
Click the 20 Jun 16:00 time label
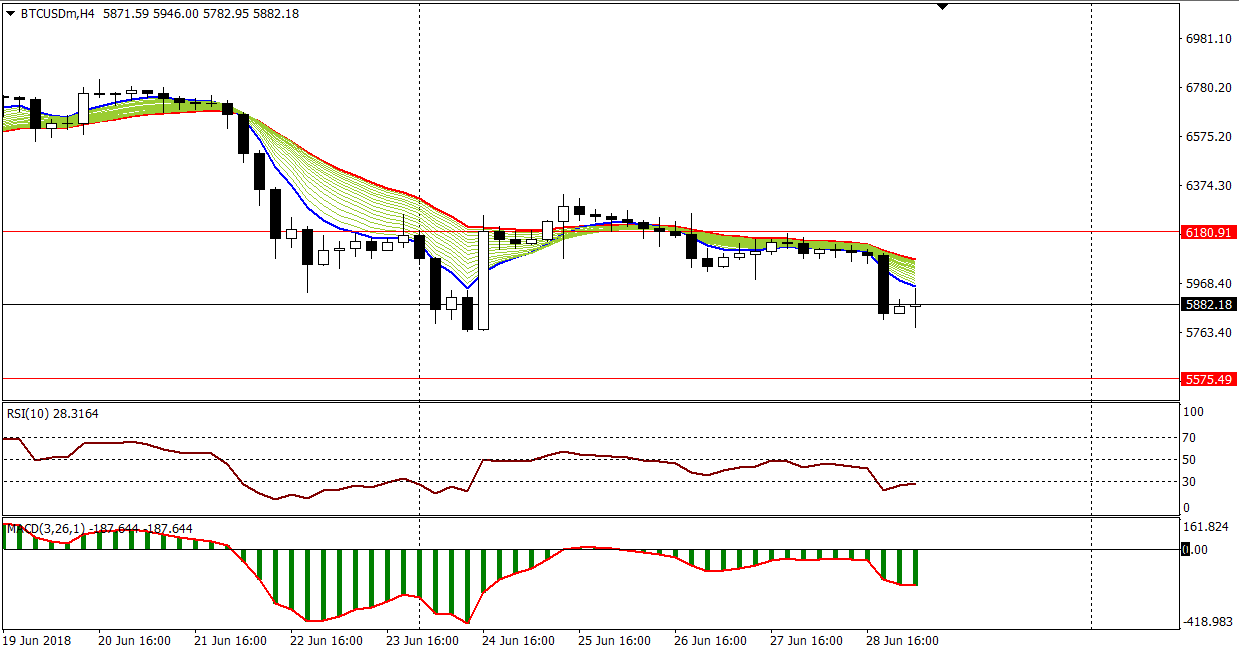point(135,640)
